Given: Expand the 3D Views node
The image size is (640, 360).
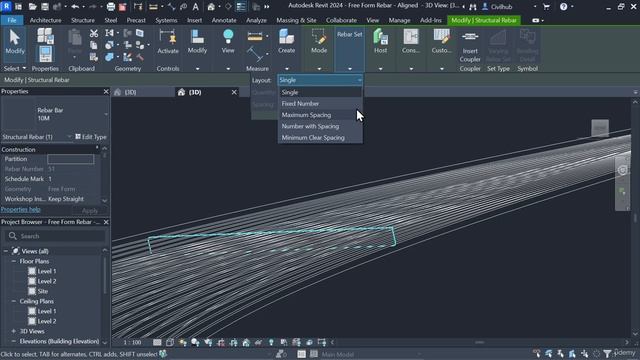Looking at the screenshot, I should tap(13, 331).
